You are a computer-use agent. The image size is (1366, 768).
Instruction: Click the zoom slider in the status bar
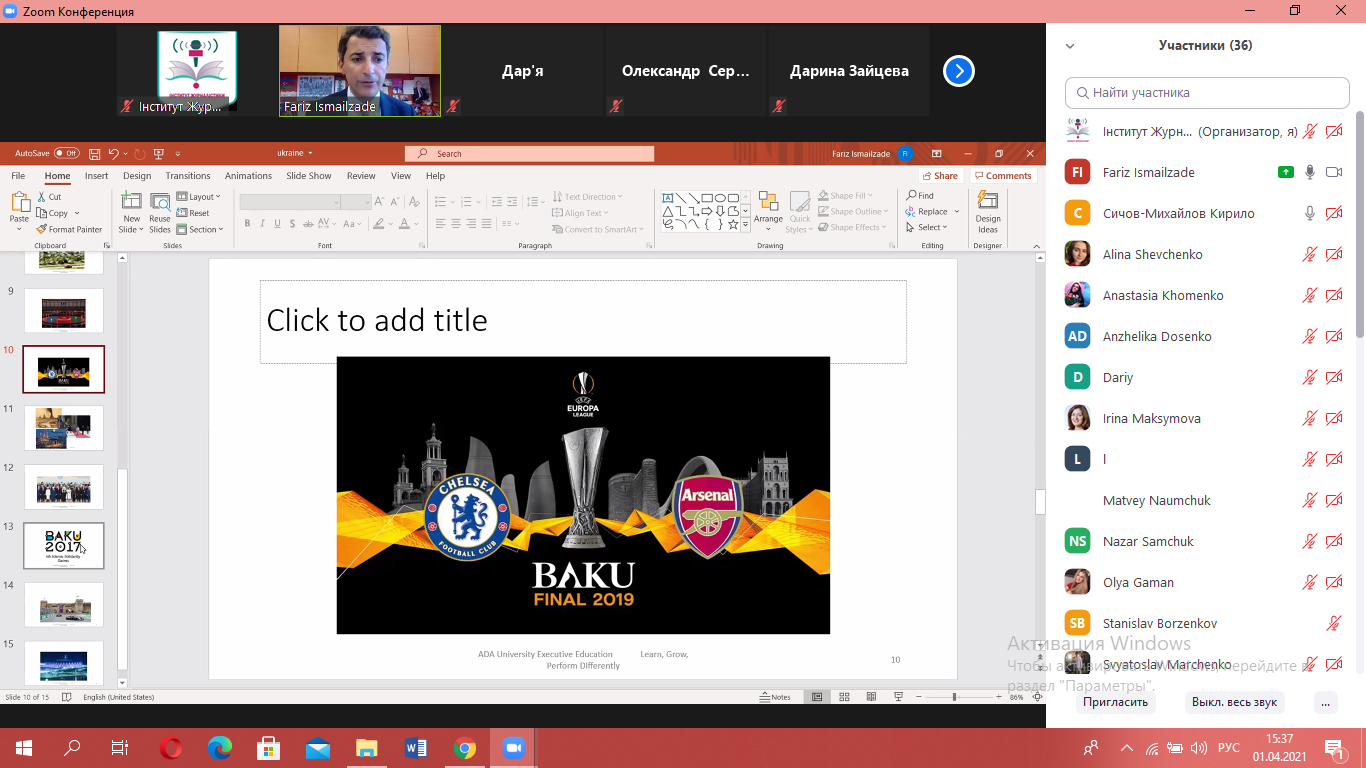954,697
